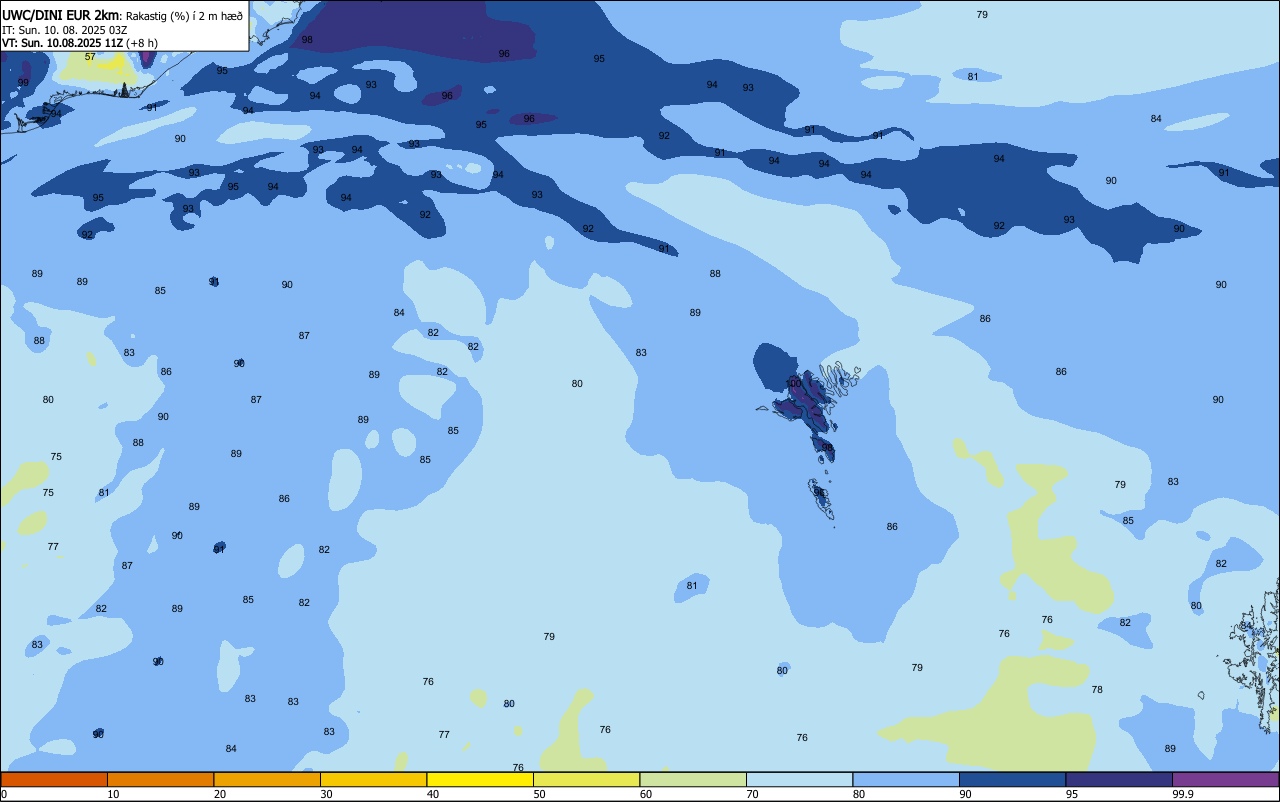Click the amber 20–30 legend swatch
1280x802 pixels.
tap(267, 779)
